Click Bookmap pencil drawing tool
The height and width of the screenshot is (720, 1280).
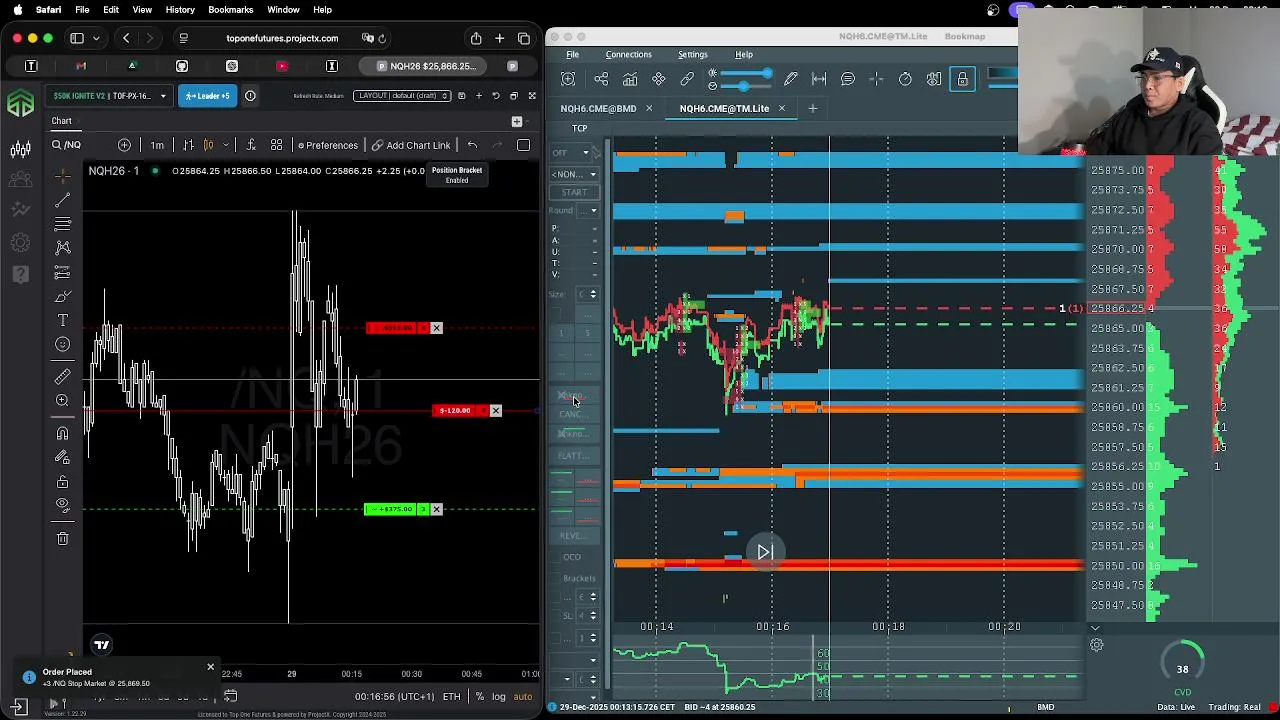point(791,79)
